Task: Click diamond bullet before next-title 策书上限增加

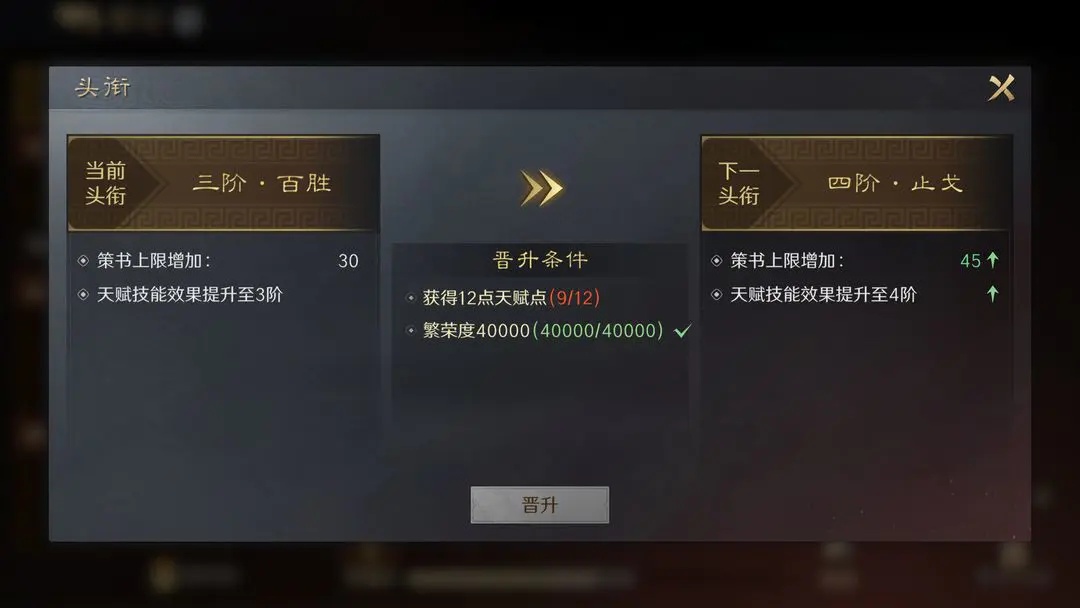Action: pyautogui.click(x=716, y=260)
